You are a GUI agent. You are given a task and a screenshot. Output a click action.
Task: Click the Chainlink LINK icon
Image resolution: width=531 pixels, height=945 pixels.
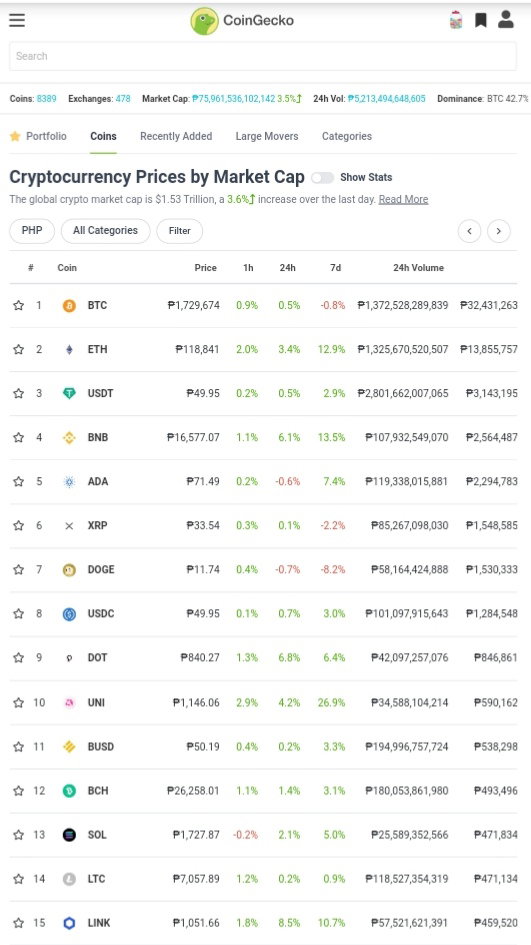69,923
